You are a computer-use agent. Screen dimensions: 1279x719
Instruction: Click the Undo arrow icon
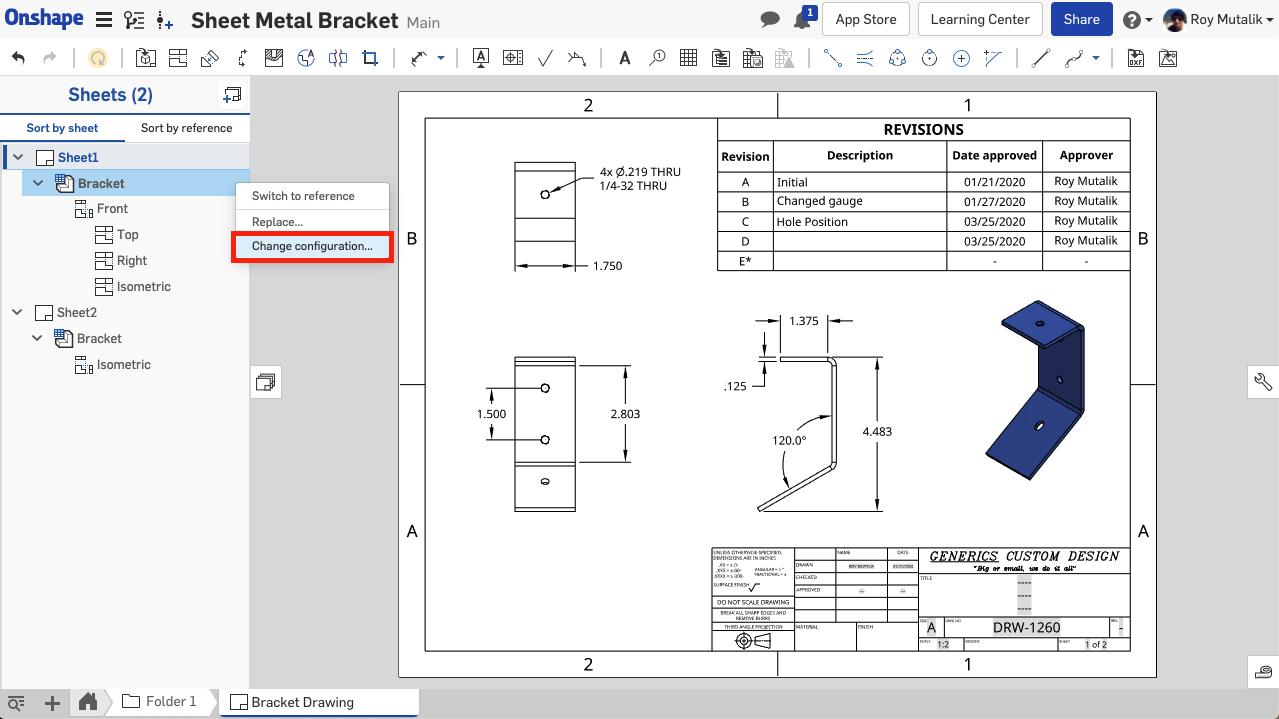pyautogui.click(x=19, y=59)
